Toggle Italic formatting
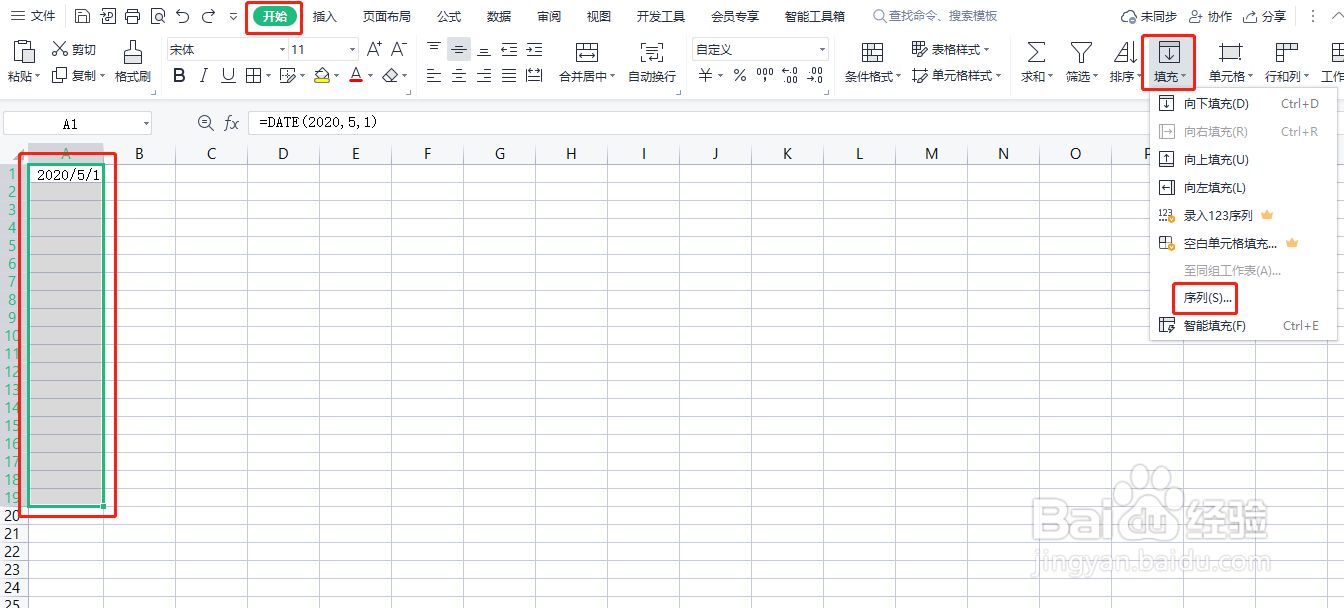Viewport: 1344px width, 608px height. (x=204, y=75)
